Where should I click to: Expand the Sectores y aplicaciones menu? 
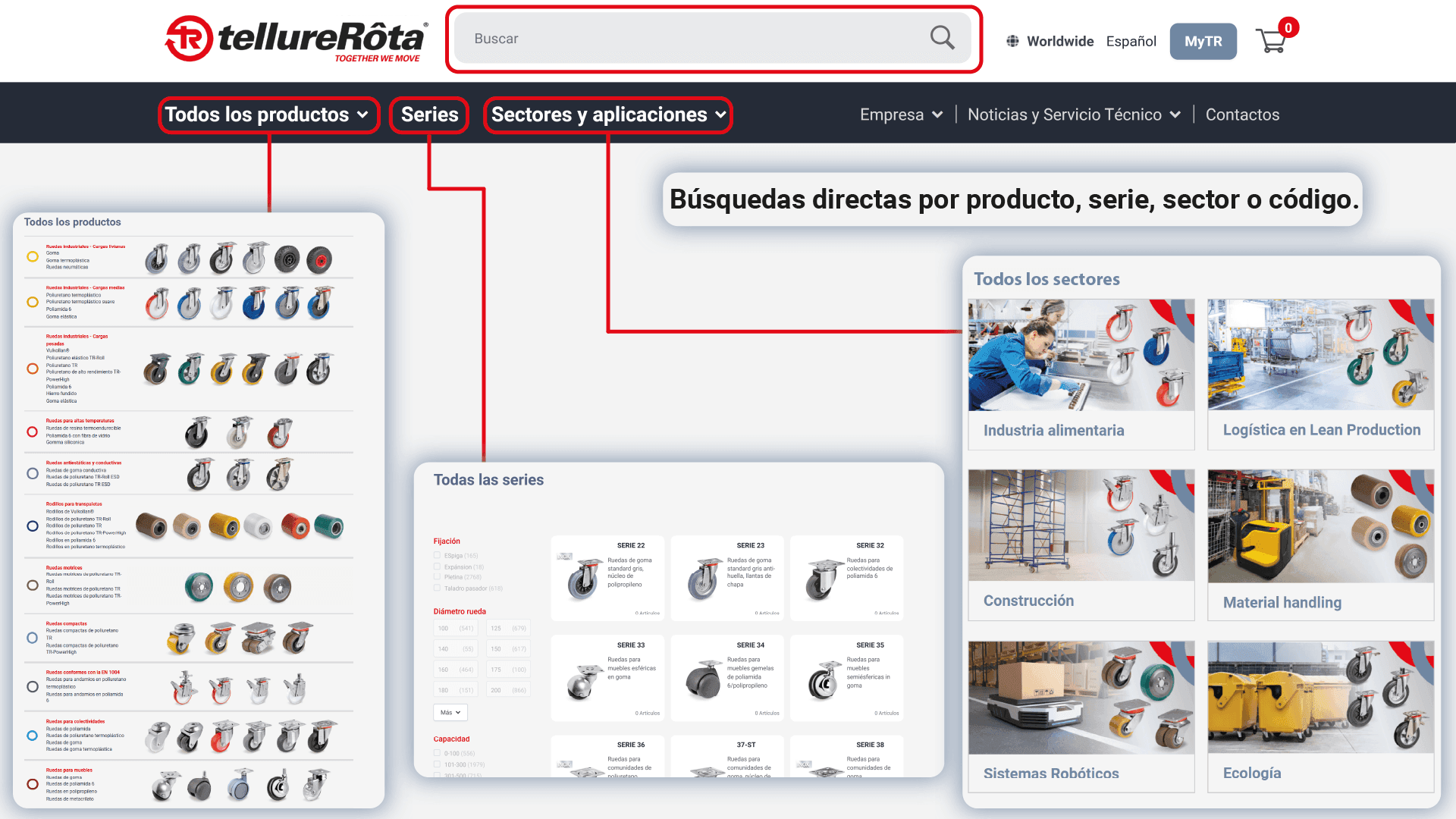click(x=608, y=115)
